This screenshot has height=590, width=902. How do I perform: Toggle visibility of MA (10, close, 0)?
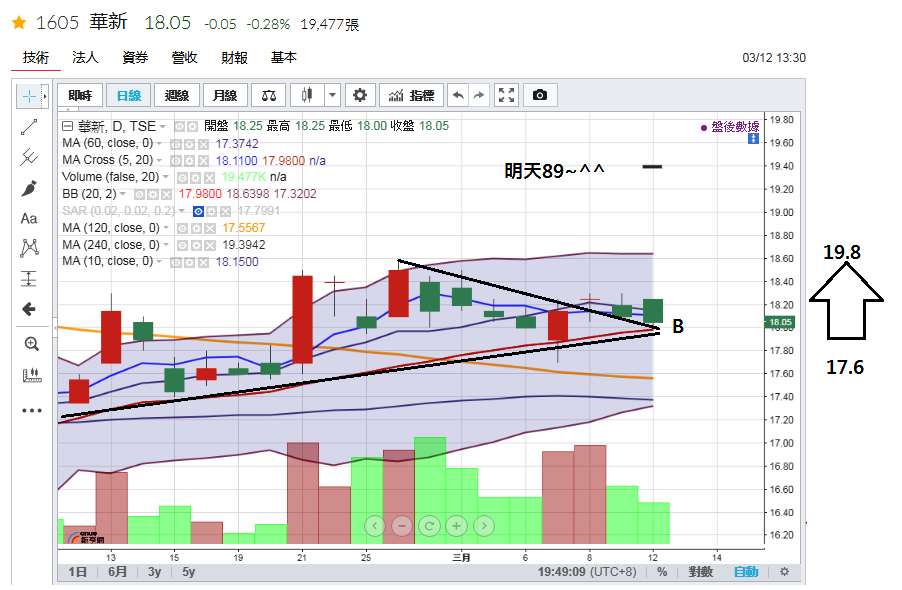click(x=175, y=262)
